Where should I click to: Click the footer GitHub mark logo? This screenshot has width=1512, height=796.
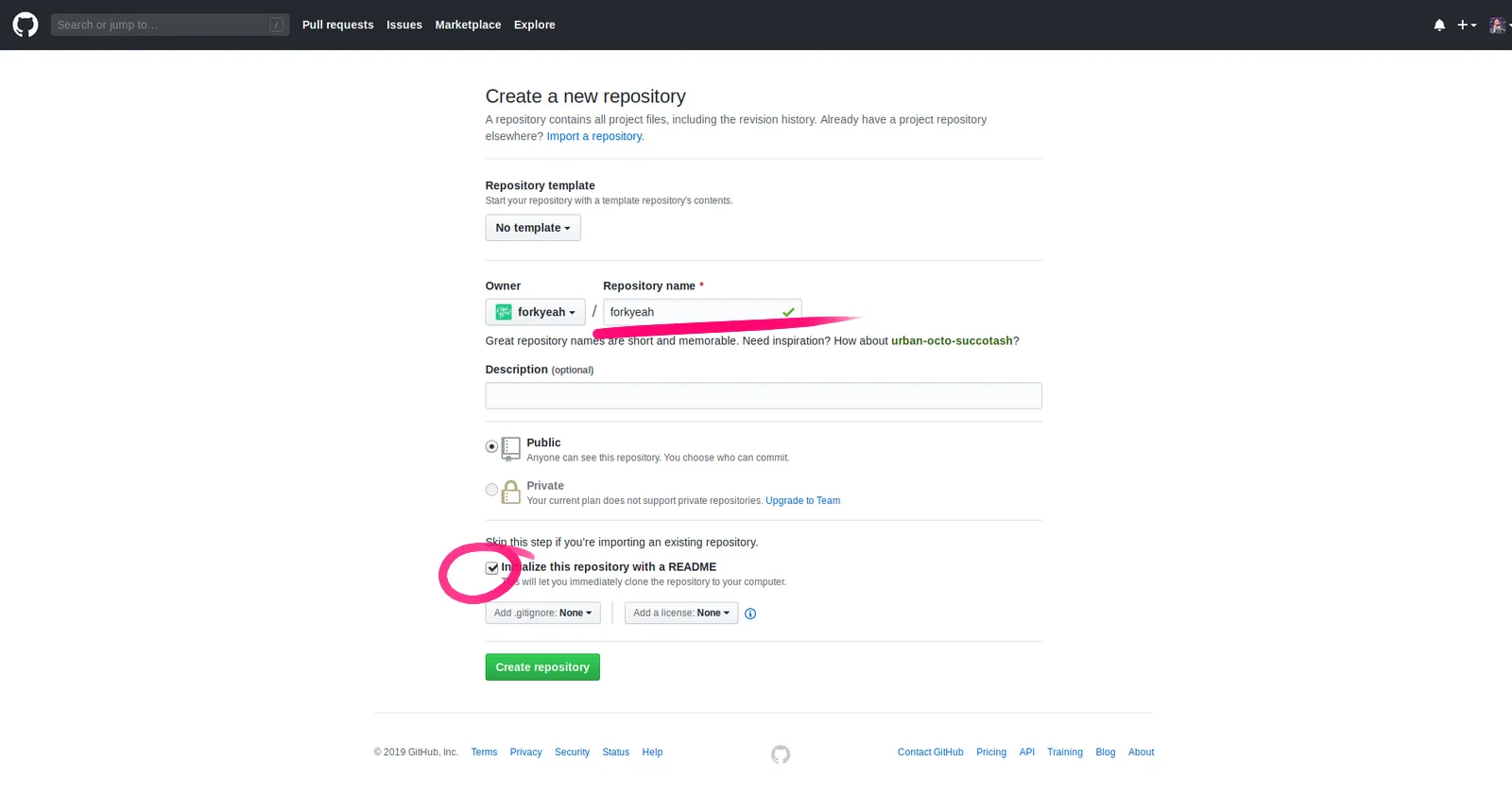(x=781, y=754)
